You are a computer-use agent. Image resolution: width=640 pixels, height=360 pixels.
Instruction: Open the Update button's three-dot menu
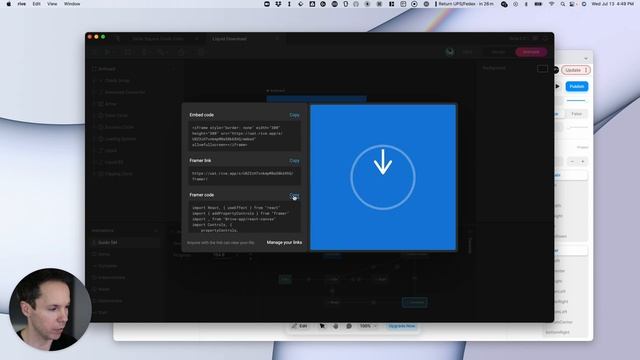(x=586, y=70)
